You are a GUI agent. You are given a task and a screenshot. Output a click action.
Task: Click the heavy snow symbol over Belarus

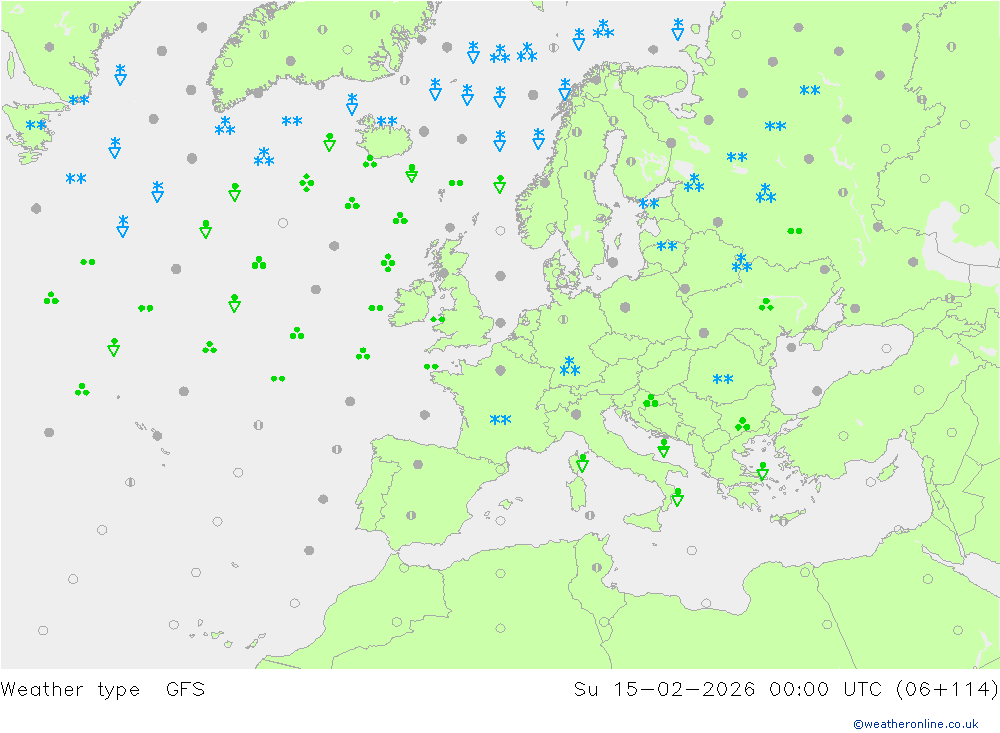point(741,263)
